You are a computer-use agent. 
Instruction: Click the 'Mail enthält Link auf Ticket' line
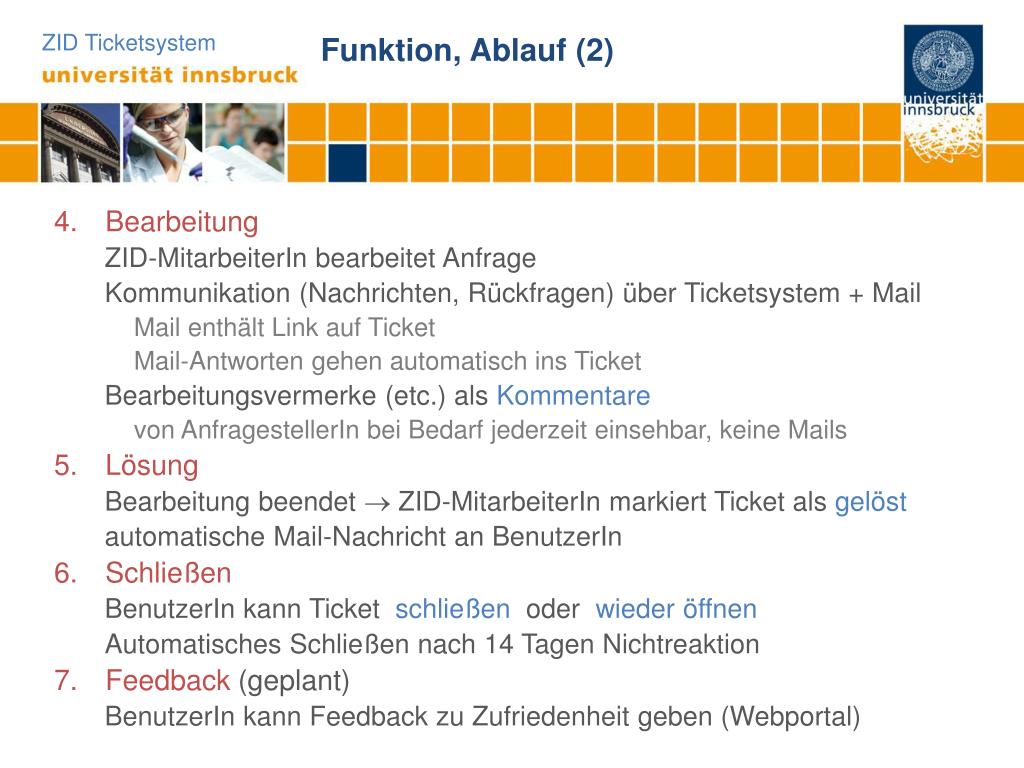pos(284,327)
